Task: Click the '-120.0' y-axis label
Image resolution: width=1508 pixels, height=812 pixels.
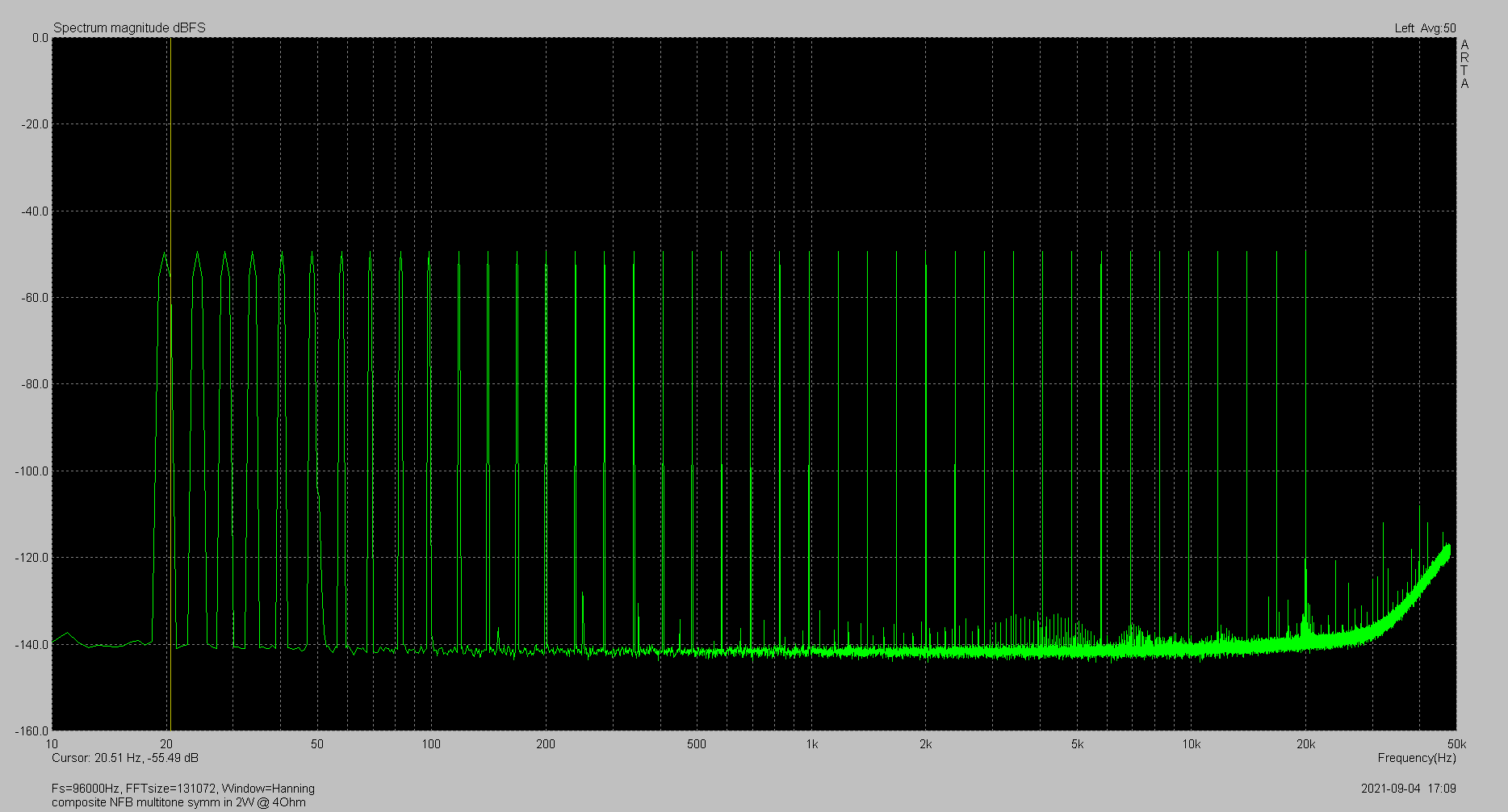Action: click(32, 558)
